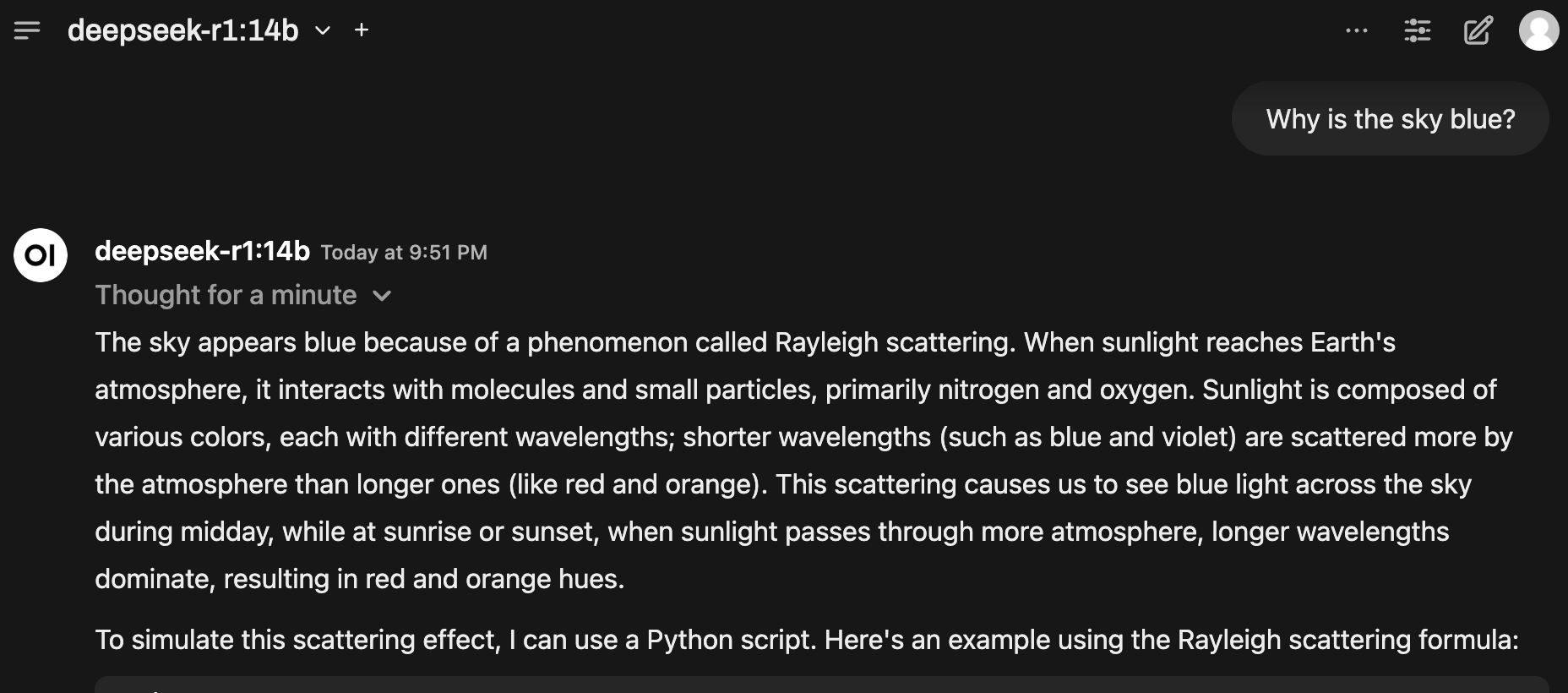Open the chat controls sliders icon
1568x693 pixels.
point(1417,30)
